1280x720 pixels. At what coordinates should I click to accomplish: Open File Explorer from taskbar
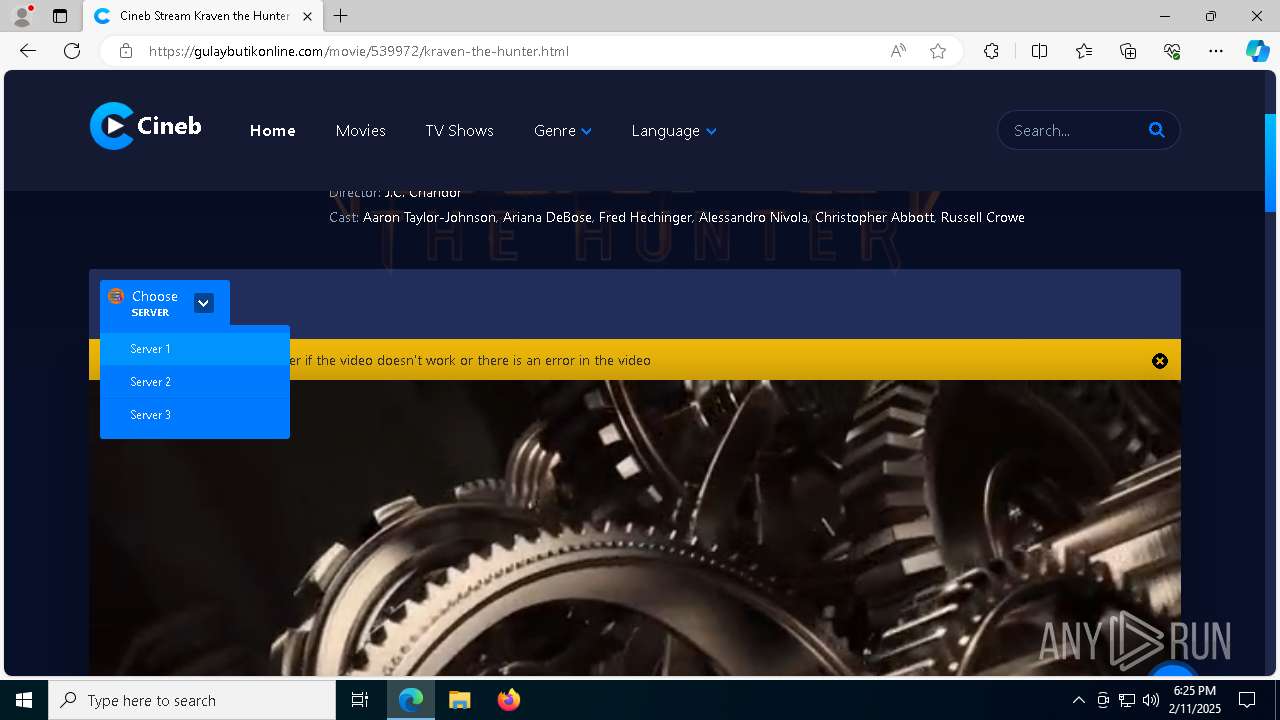460,700
